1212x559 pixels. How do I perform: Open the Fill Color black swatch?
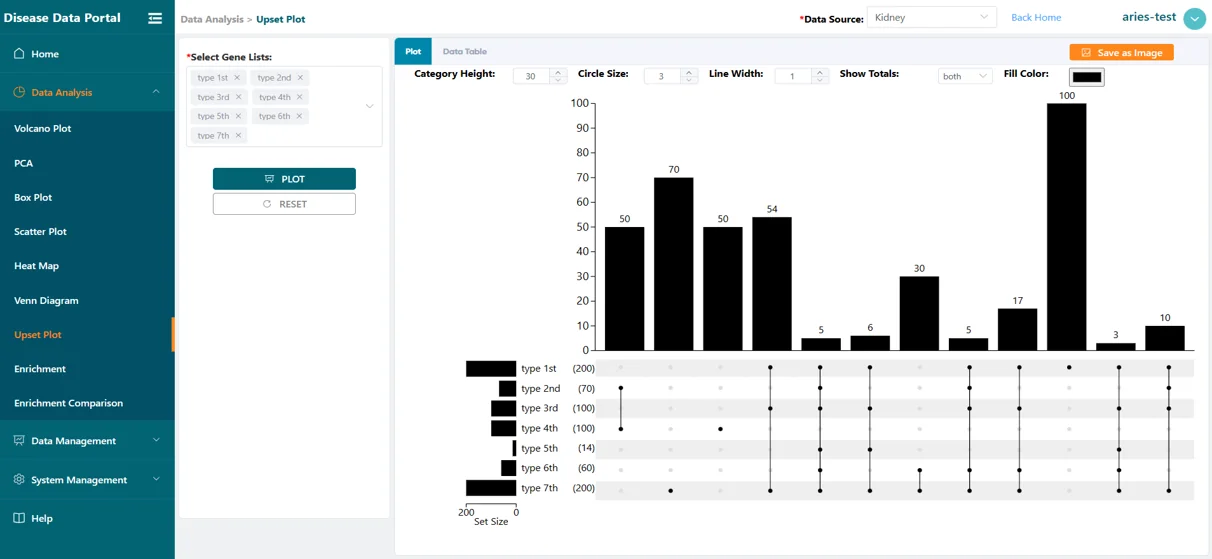click(x=1086, y=77)
